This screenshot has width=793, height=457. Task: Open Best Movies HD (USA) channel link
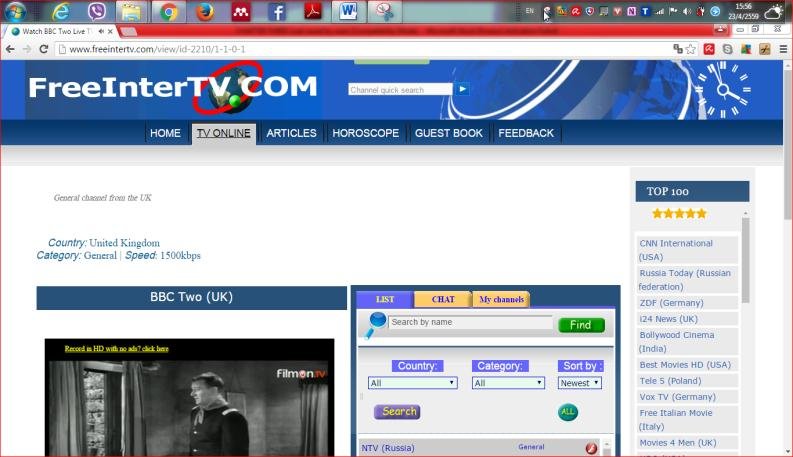point(687,364)
